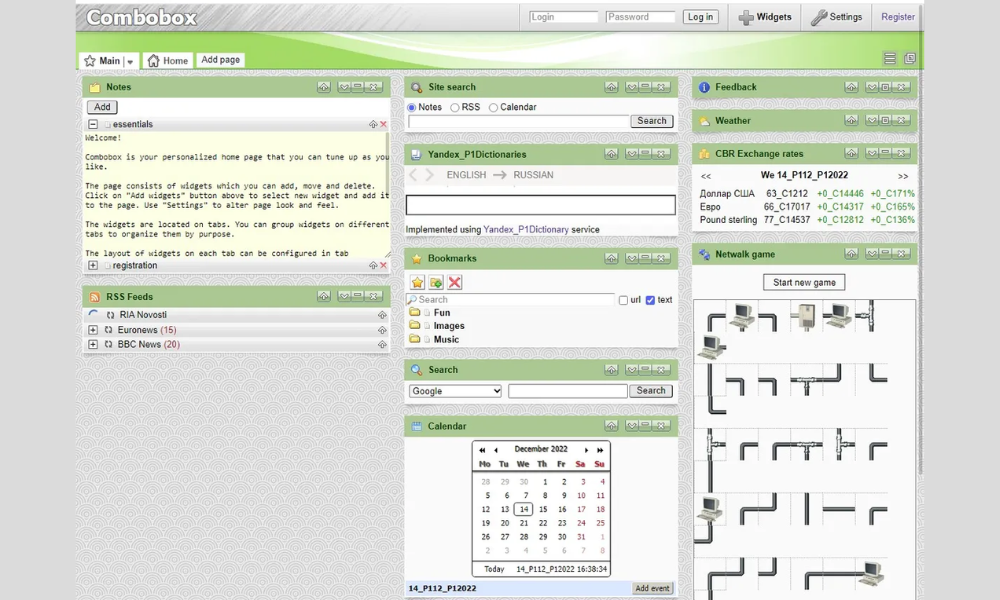Select the RSS radio in Site search
The height and width of the screenshot is (600, 1000).
coord(455,108)
